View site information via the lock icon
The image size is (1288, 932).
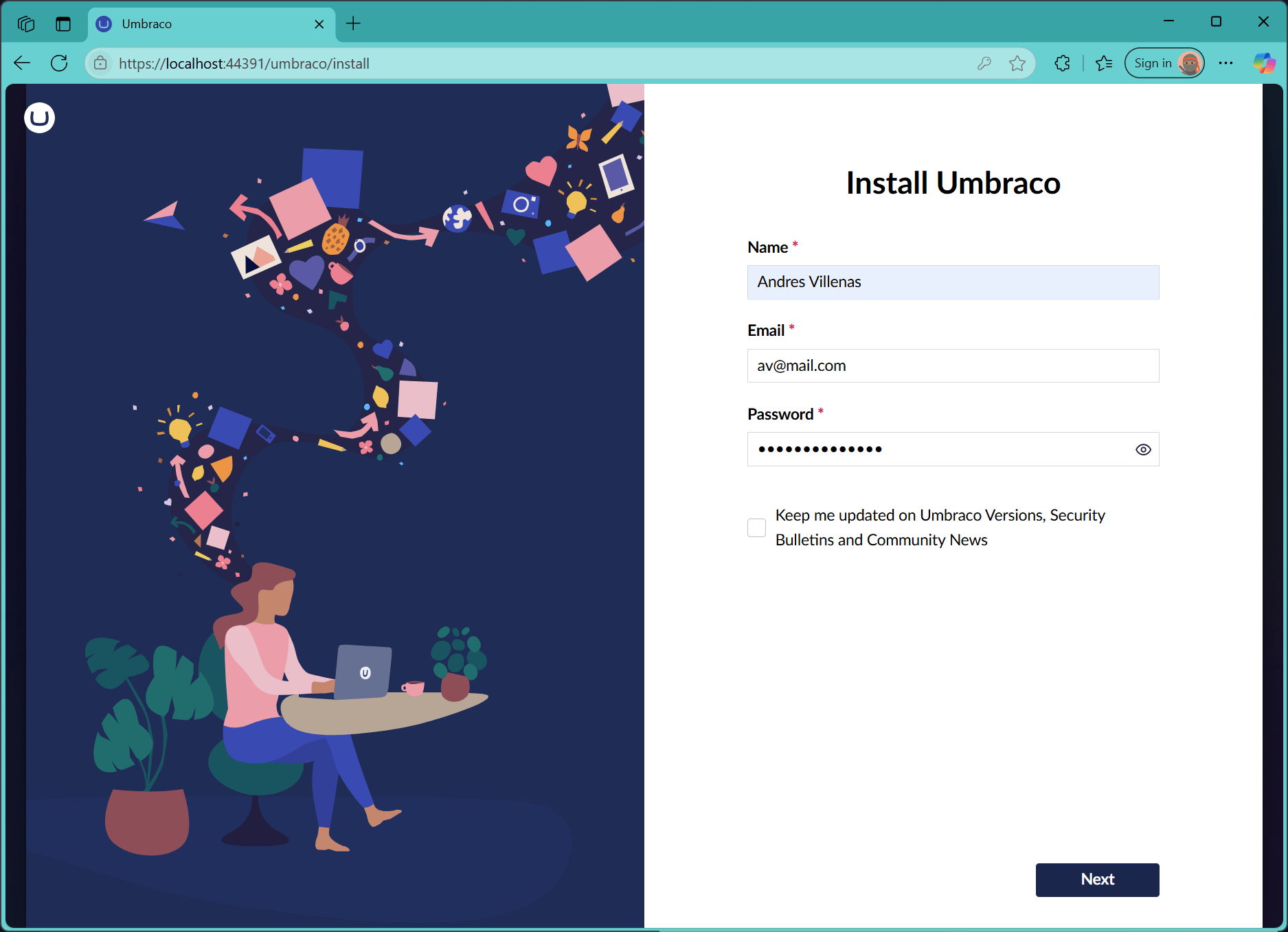coord(100,63)
